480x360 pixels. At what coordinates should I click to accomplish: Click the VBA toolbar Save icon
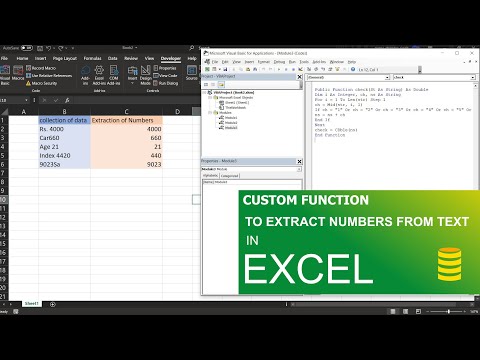pyautogui.click(x=225, y=69)
